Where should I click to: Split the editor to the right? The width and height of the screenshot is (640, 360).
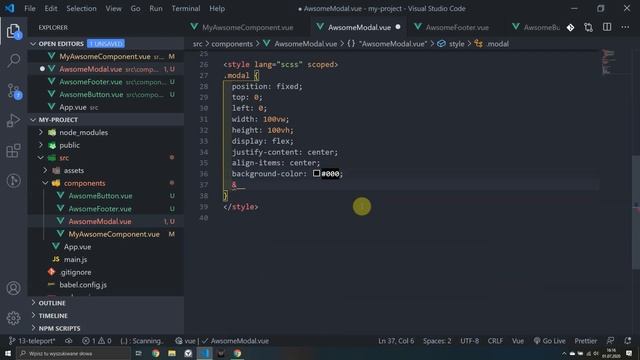point(607,27)
